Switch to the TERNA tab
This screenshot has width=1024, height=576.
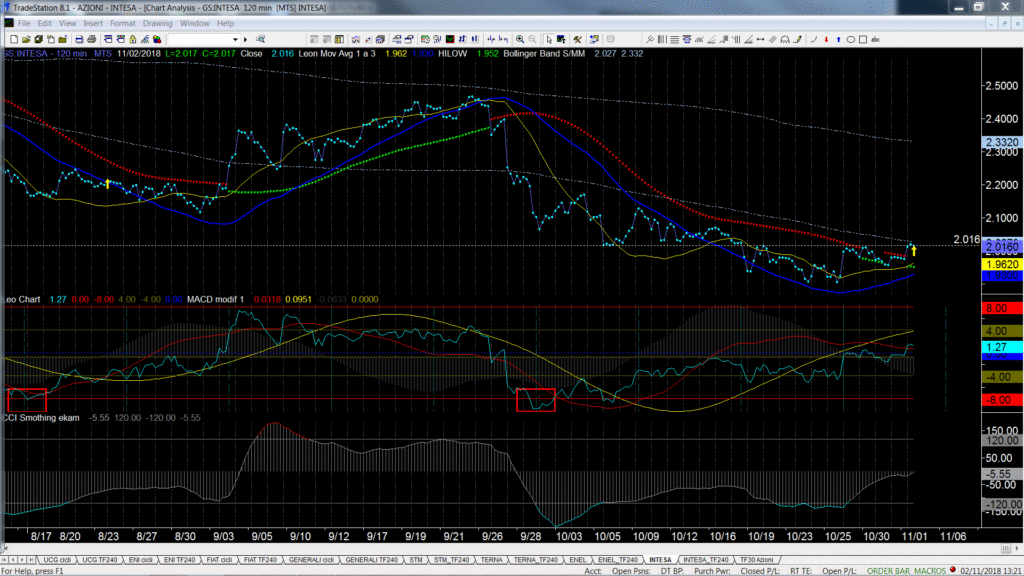point(492,560)
